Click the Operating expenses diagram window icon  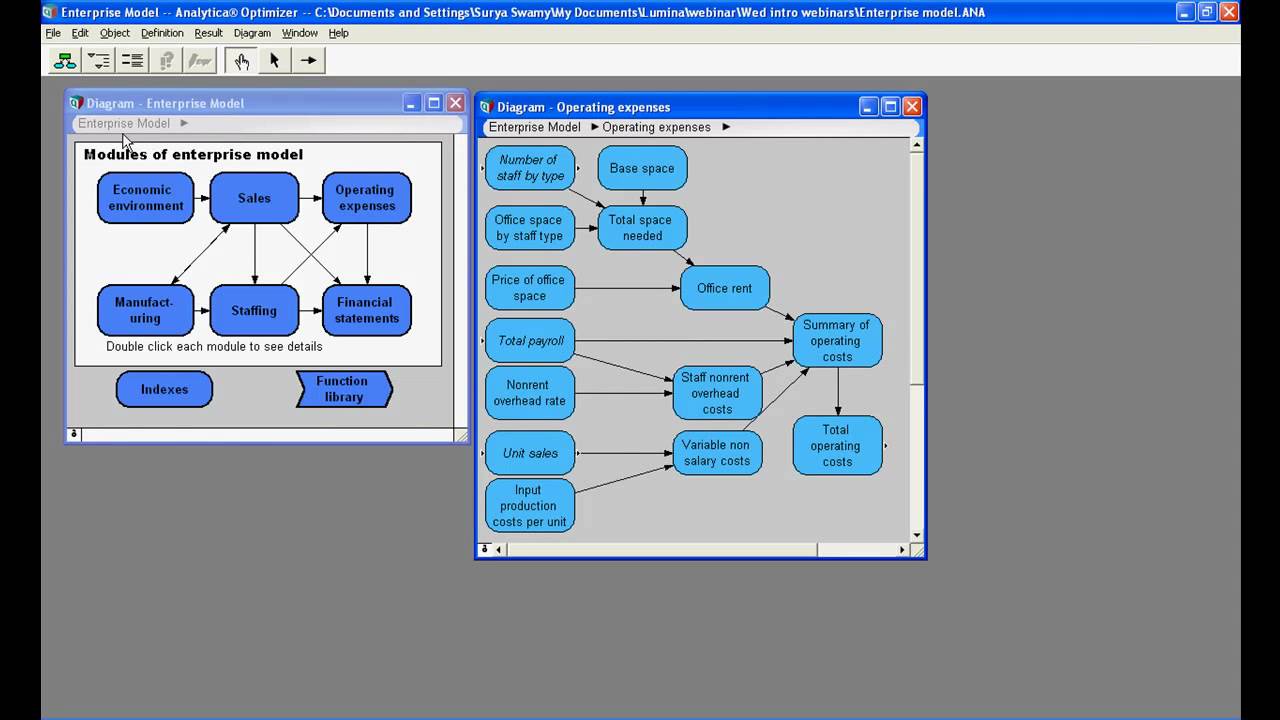pos(486,107)
